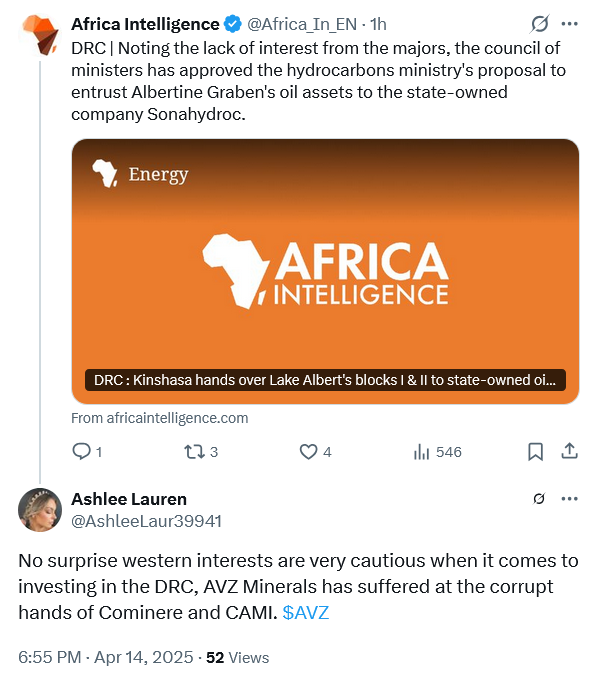Click the $AVZ cashtag link
The image size is (598, 678).
click(306, 612)
